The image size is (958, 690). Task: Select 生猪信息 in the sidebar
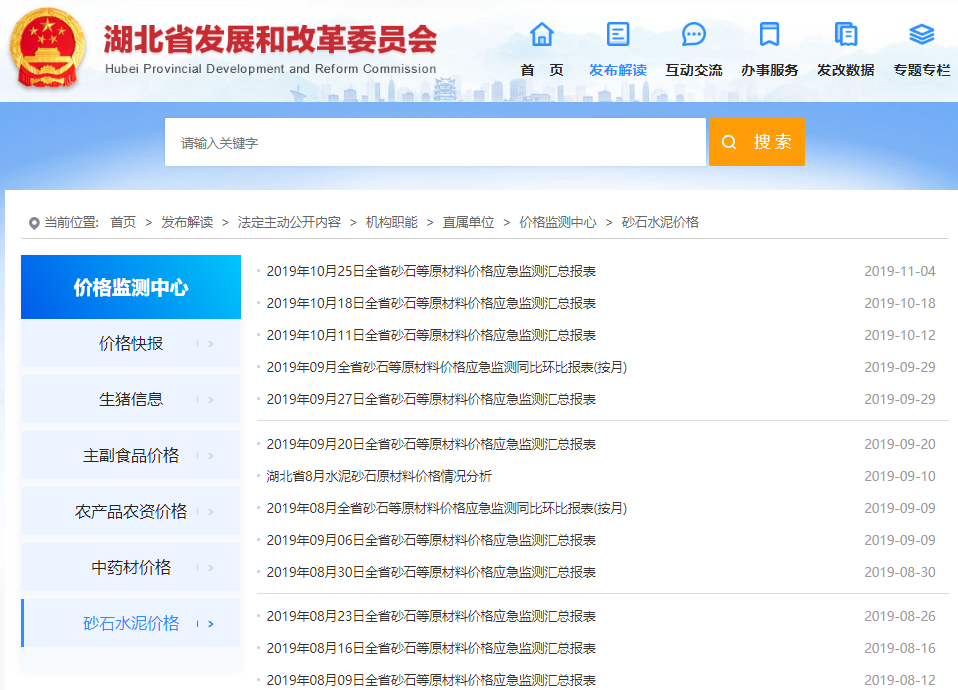(x=131, y=400)
